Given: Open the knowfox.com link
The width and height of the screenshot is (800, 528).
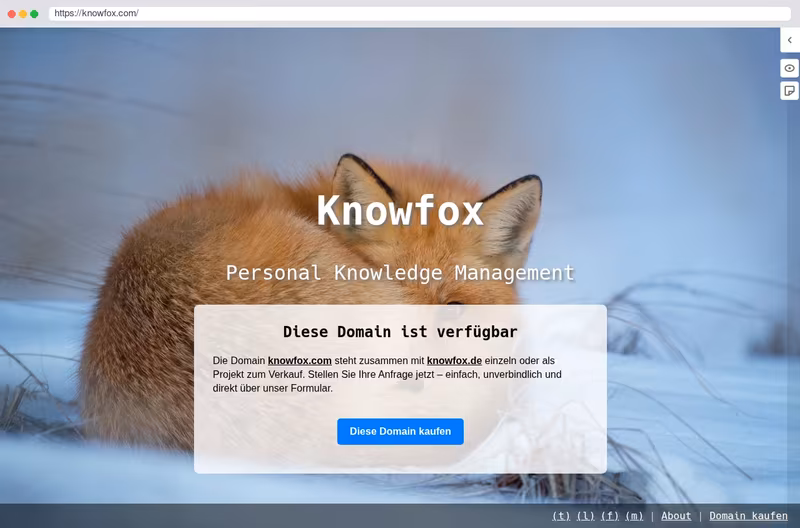Looking at the screenshot, I should tap(299, 361).
